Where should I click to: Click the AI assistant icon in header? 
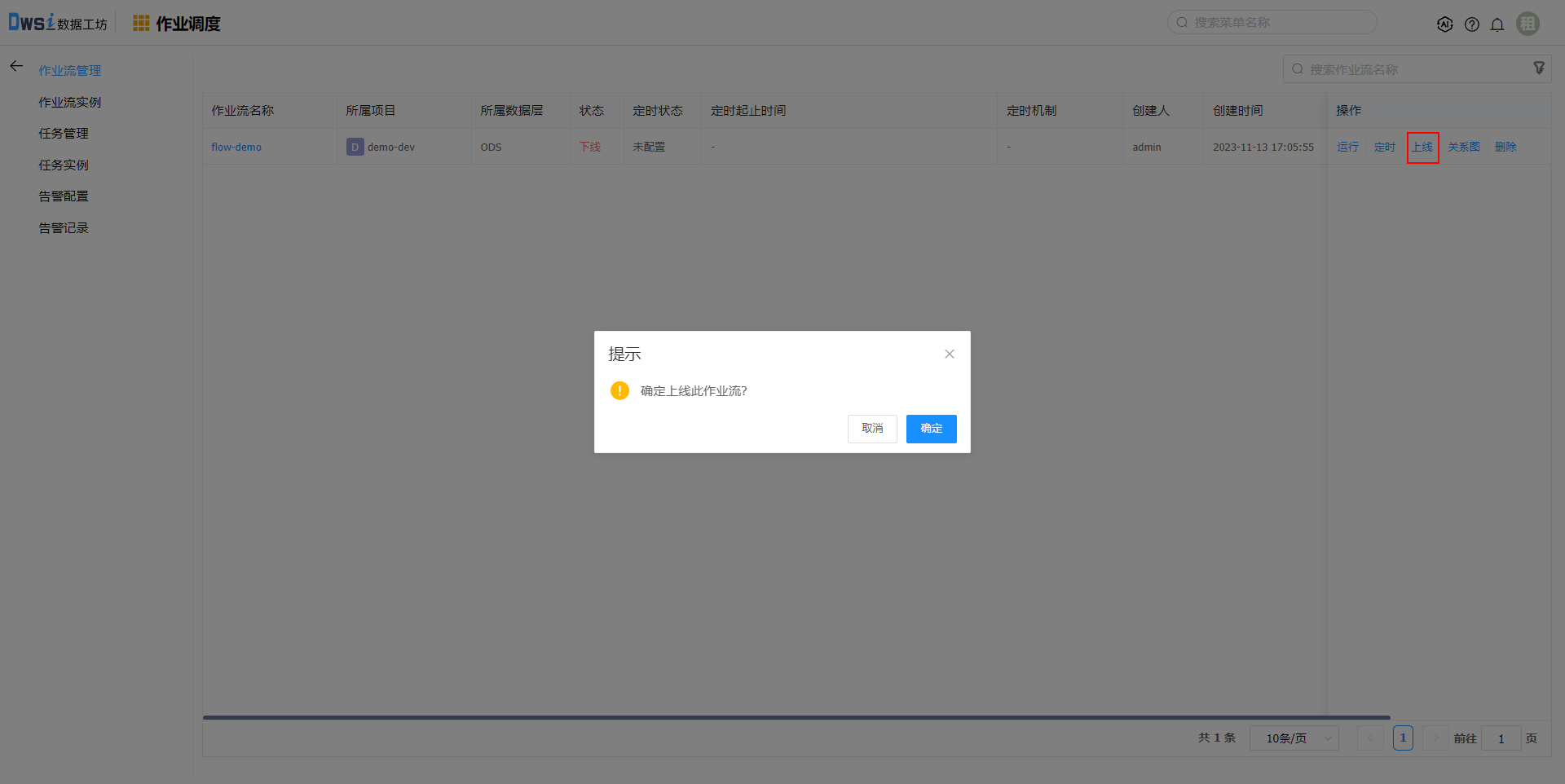point(1444,24)
